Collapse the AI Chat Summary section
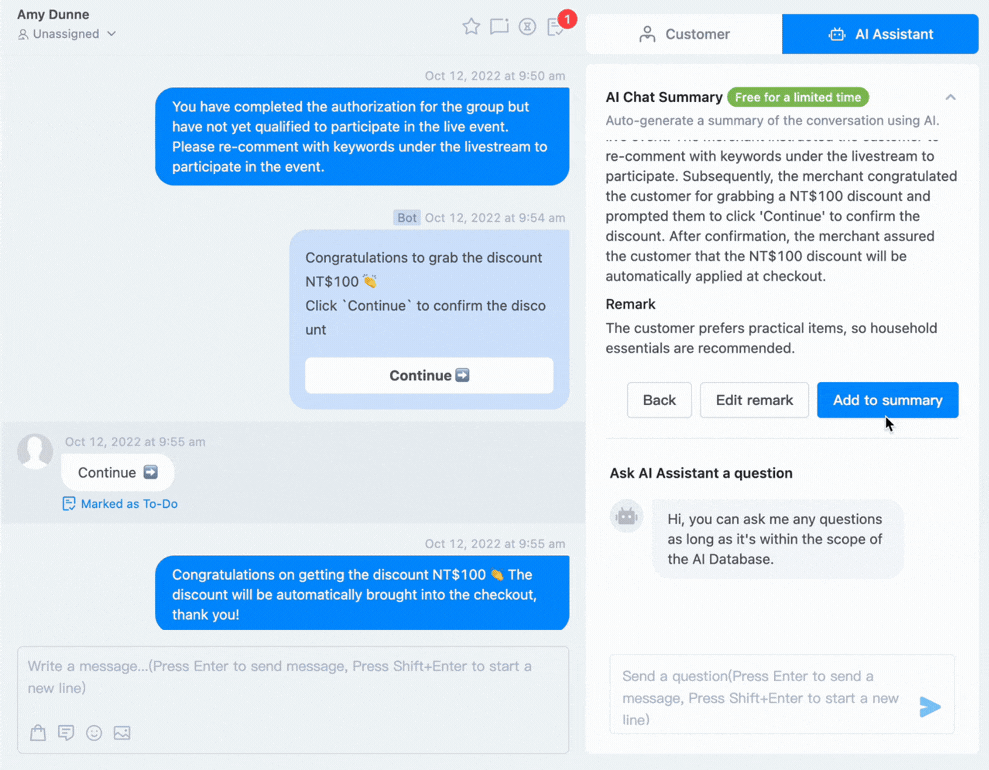This screenshot has width=989, height=770. click(x=951, y=97)
